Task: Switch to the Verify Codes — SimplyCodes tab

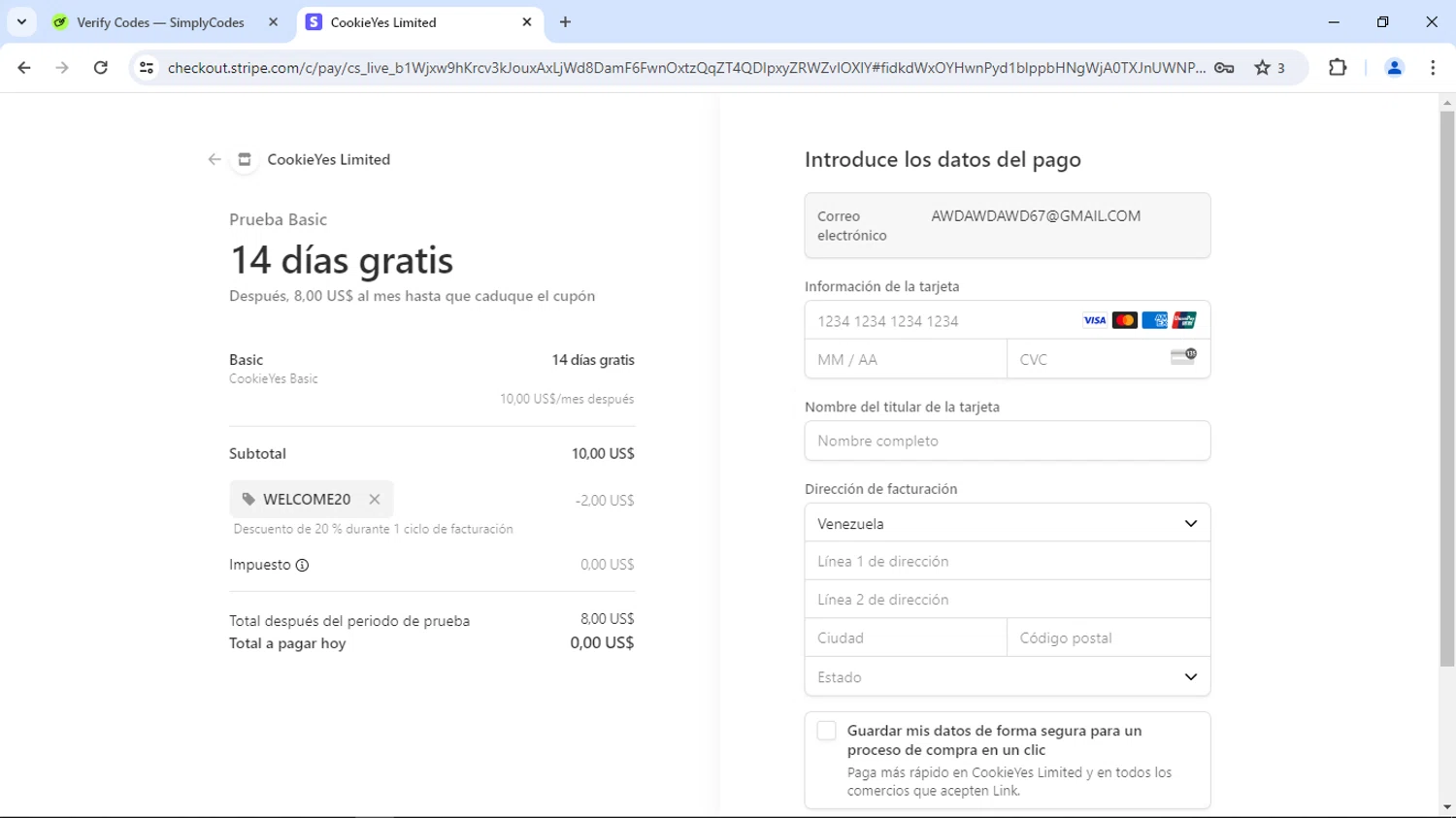Action: (160, 22)
